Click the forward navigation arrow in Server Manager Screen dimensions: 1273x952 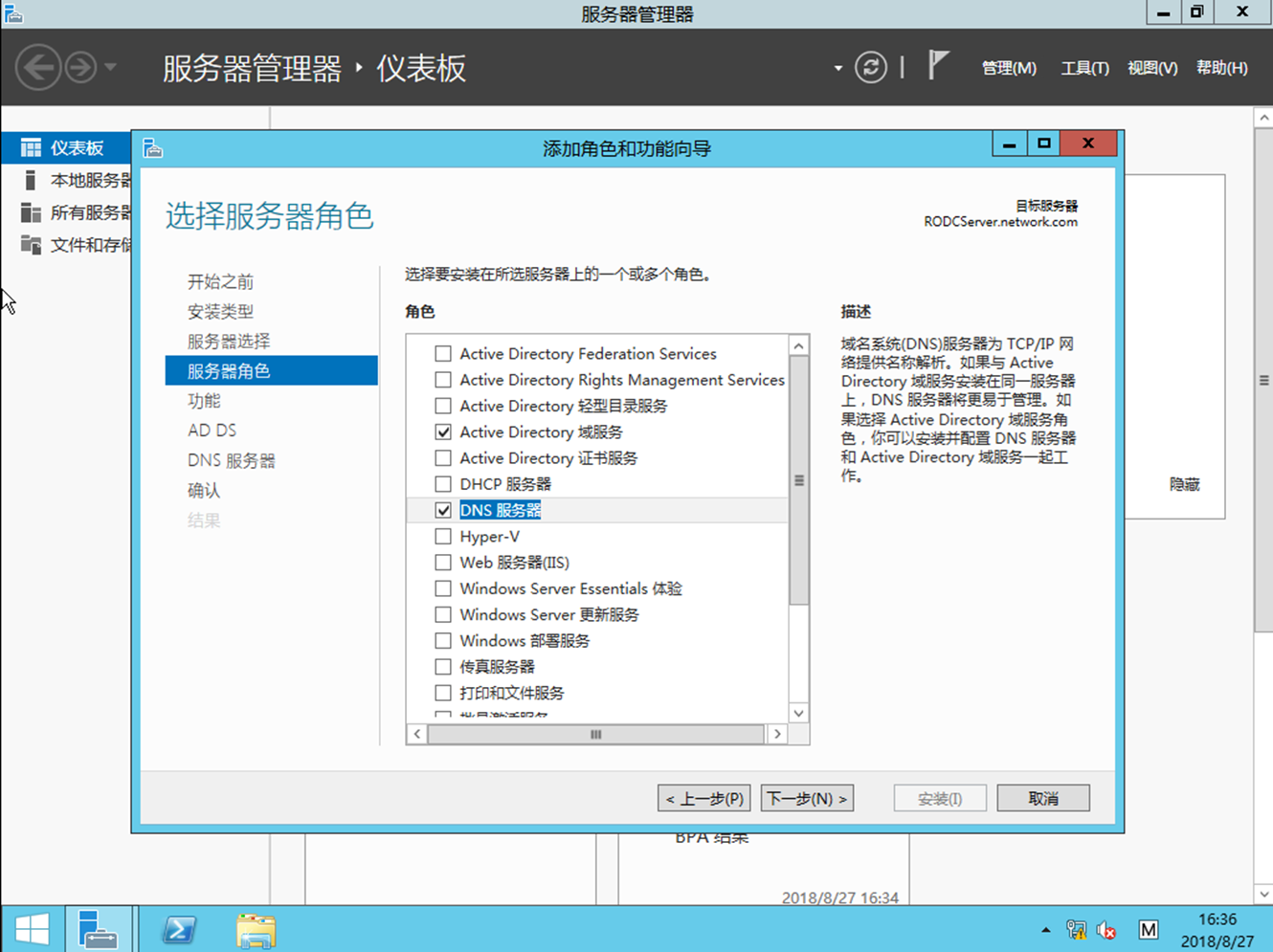coord(80,68)
